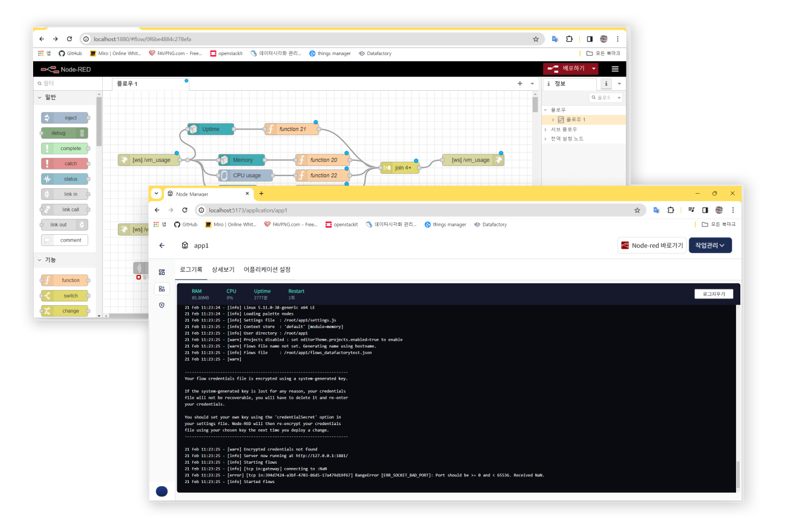Open the 작업관리 dropdown in Node Manager
This screenshot has height=525, width=786.
click(710, 245)
